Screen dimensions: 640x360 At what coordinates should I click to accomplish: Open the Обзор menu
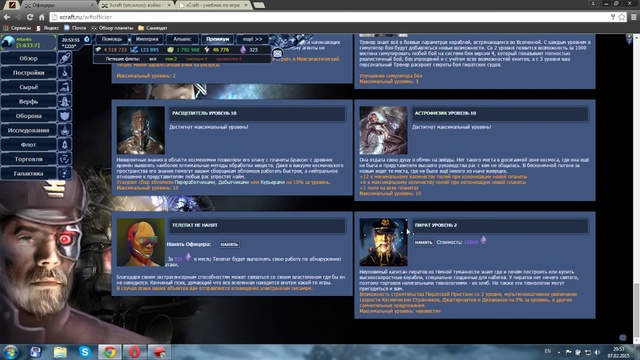[29, 58]
